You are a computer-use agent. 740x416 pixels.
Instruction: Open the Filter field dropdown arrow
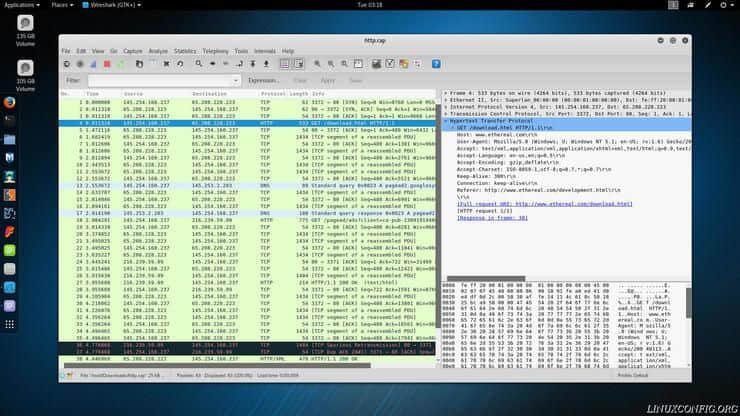point(235,80)
